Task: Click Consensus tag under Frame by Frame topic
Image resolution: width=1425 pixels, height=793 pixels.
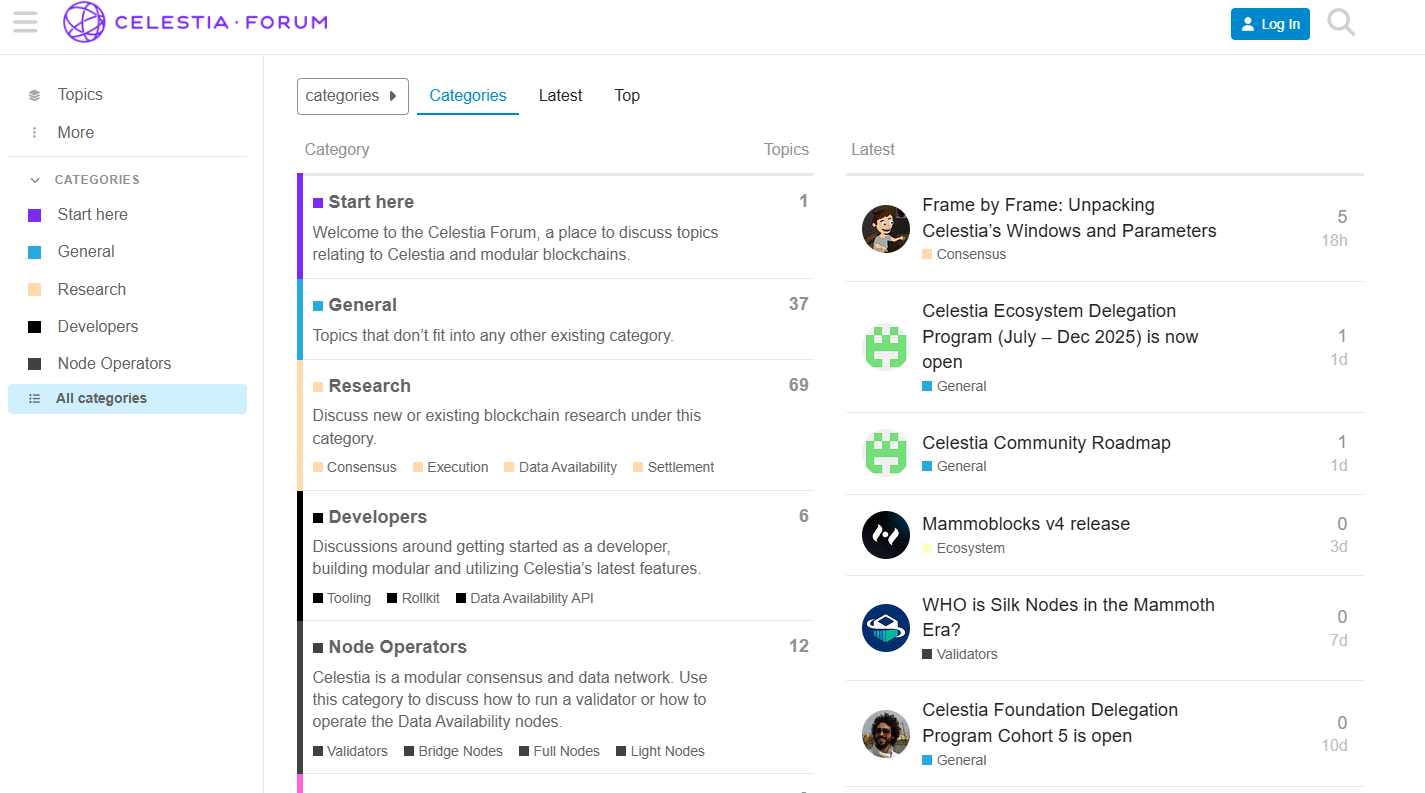Action: (964, 254)
